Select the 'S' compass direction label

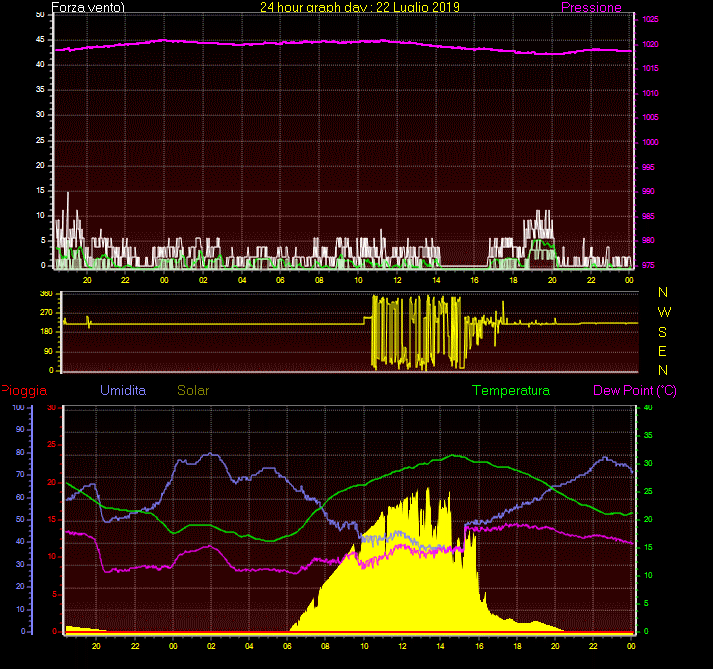click(x=663, y=332)
